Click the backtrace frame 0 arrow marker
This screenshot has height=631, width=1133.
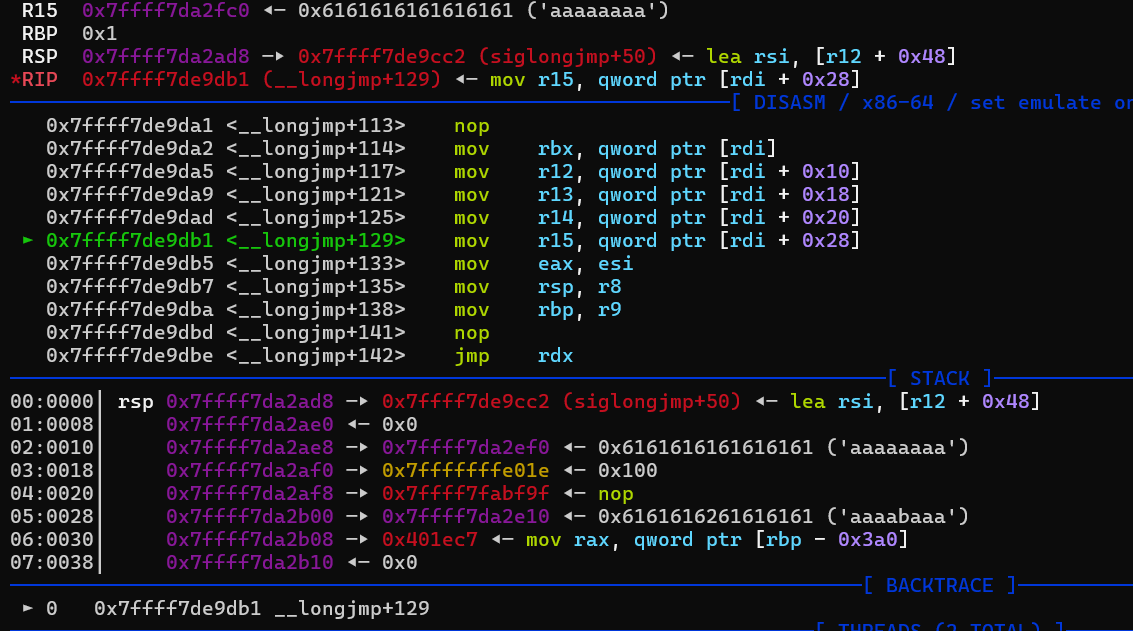27,608
